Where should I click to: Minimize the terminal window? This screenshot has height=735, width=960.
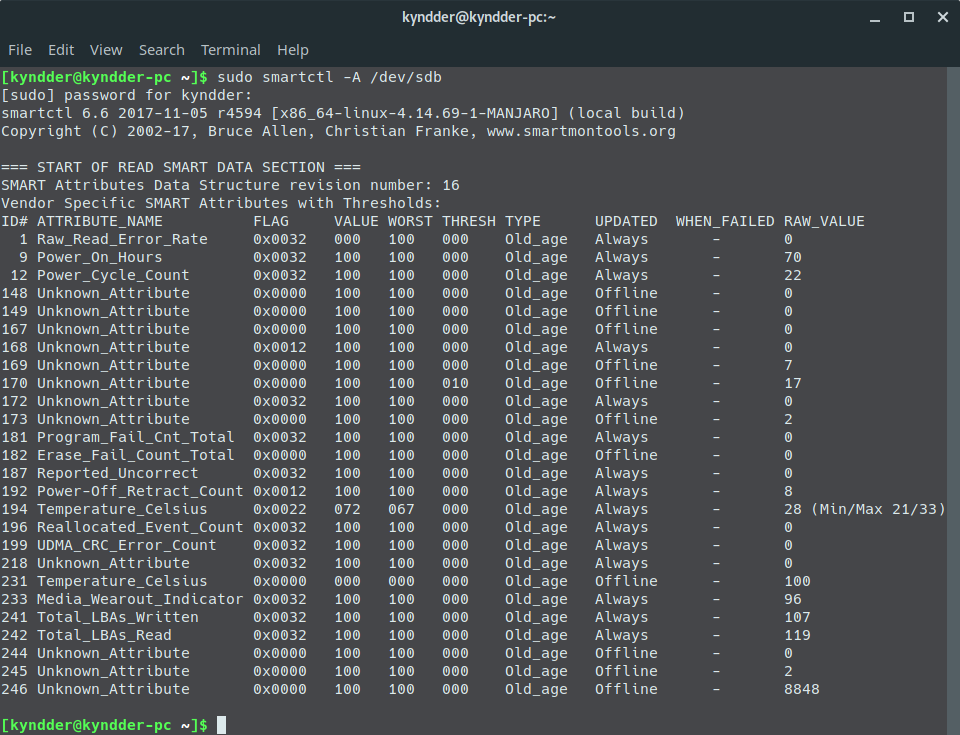(875, 18)
